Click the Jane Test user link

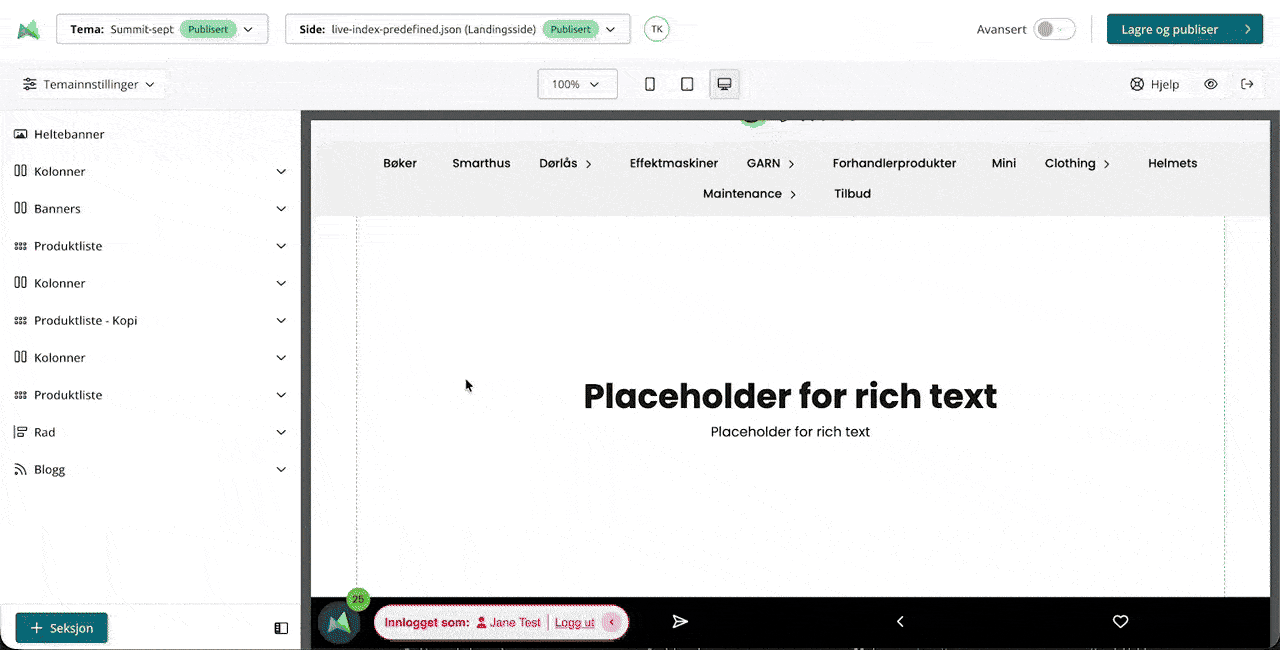pyautogui.click(x=509, y=622)
